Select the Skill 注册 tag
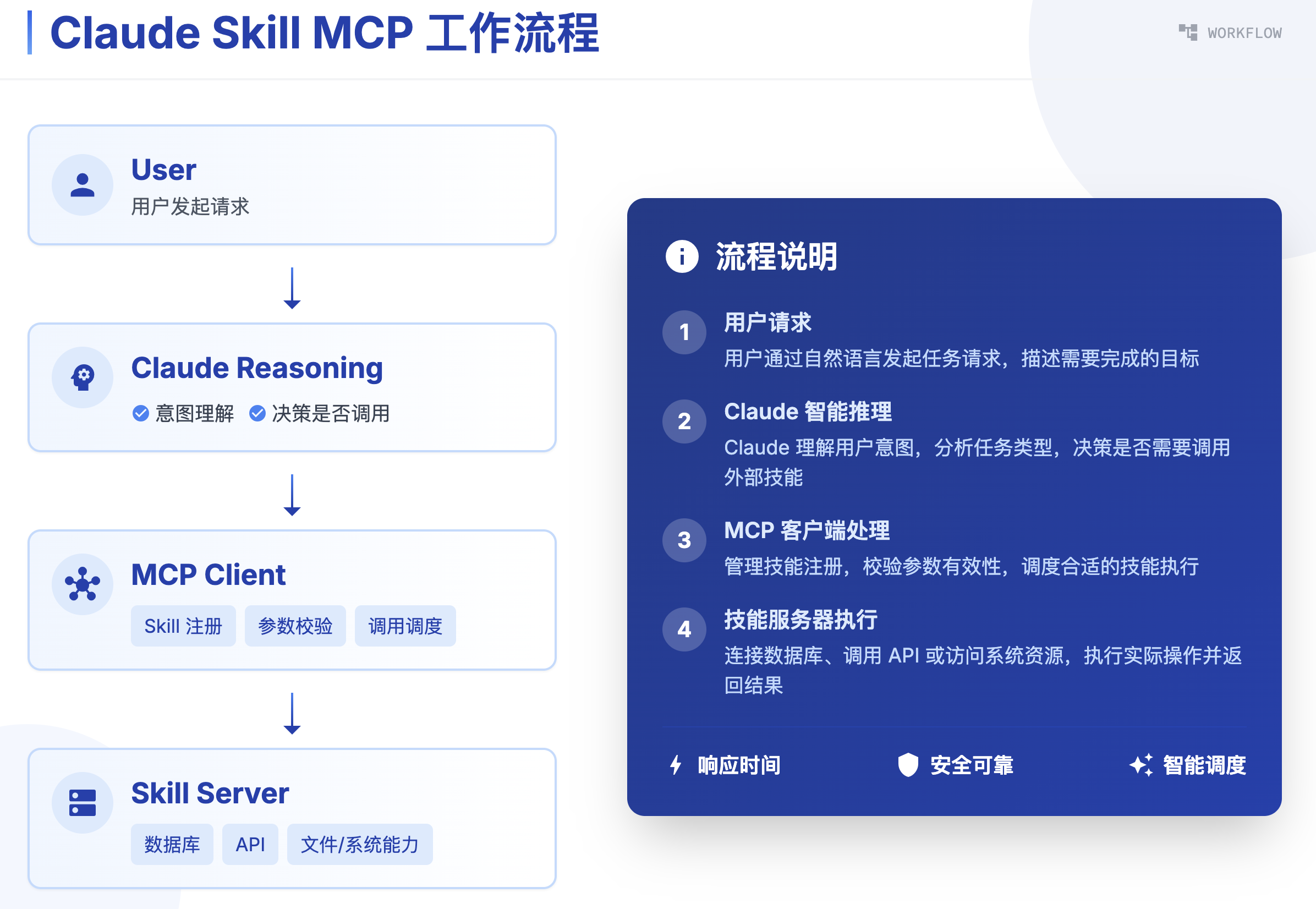 tap(183, 626)
